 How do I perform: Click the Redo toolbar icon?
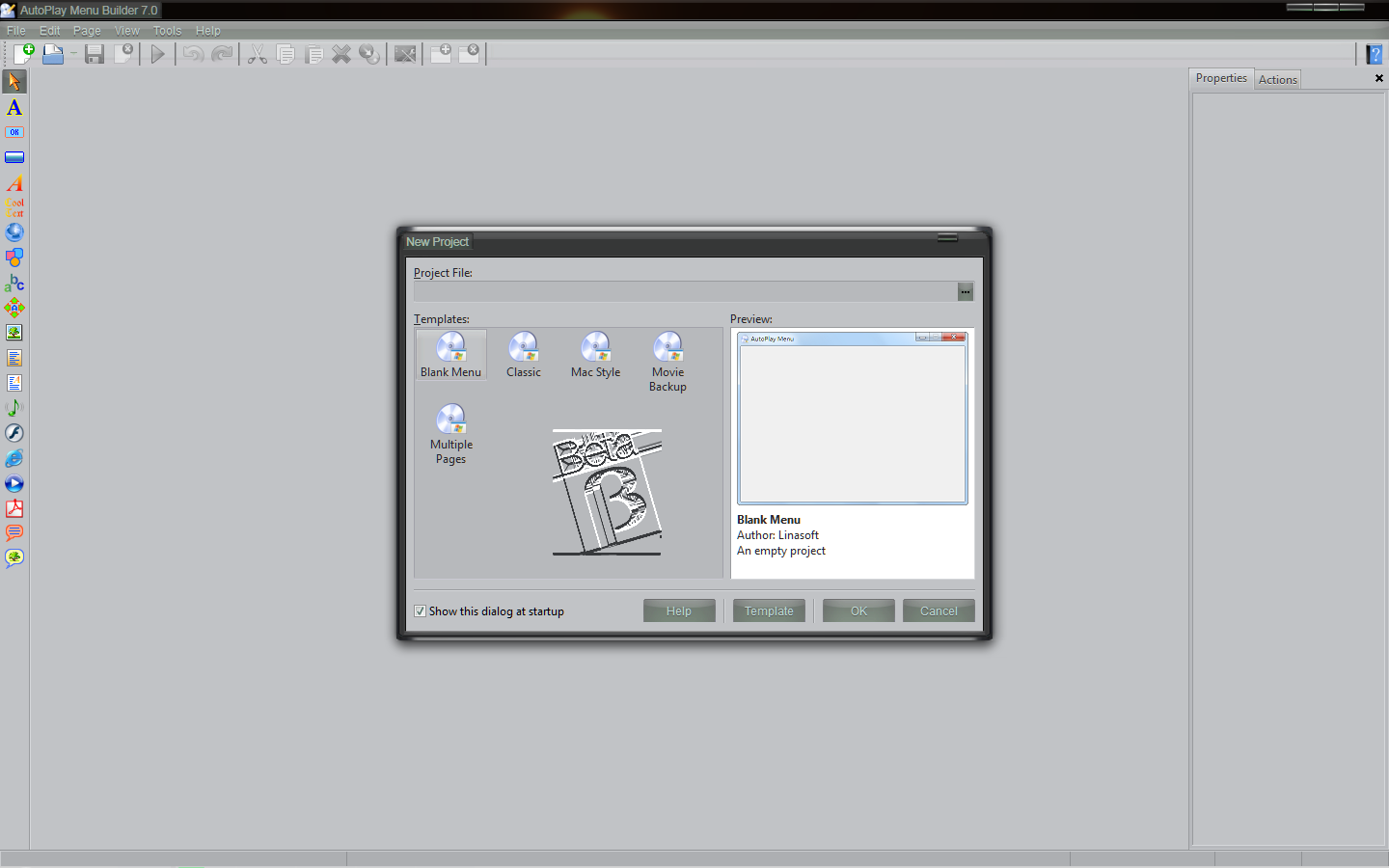[x=222, y=54]
